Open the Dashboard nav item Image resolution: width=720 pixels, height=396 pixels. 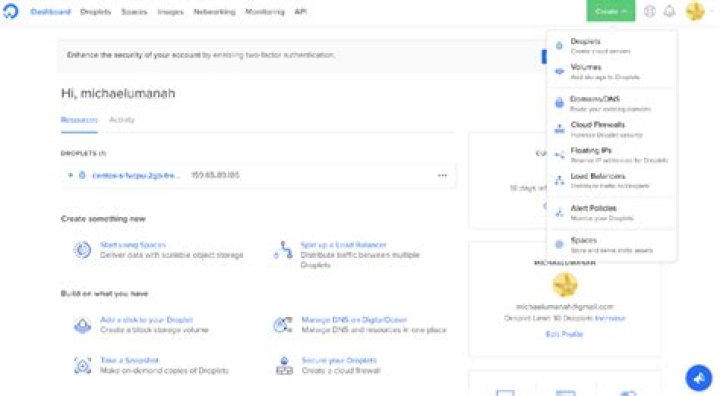tap(51, 11)
